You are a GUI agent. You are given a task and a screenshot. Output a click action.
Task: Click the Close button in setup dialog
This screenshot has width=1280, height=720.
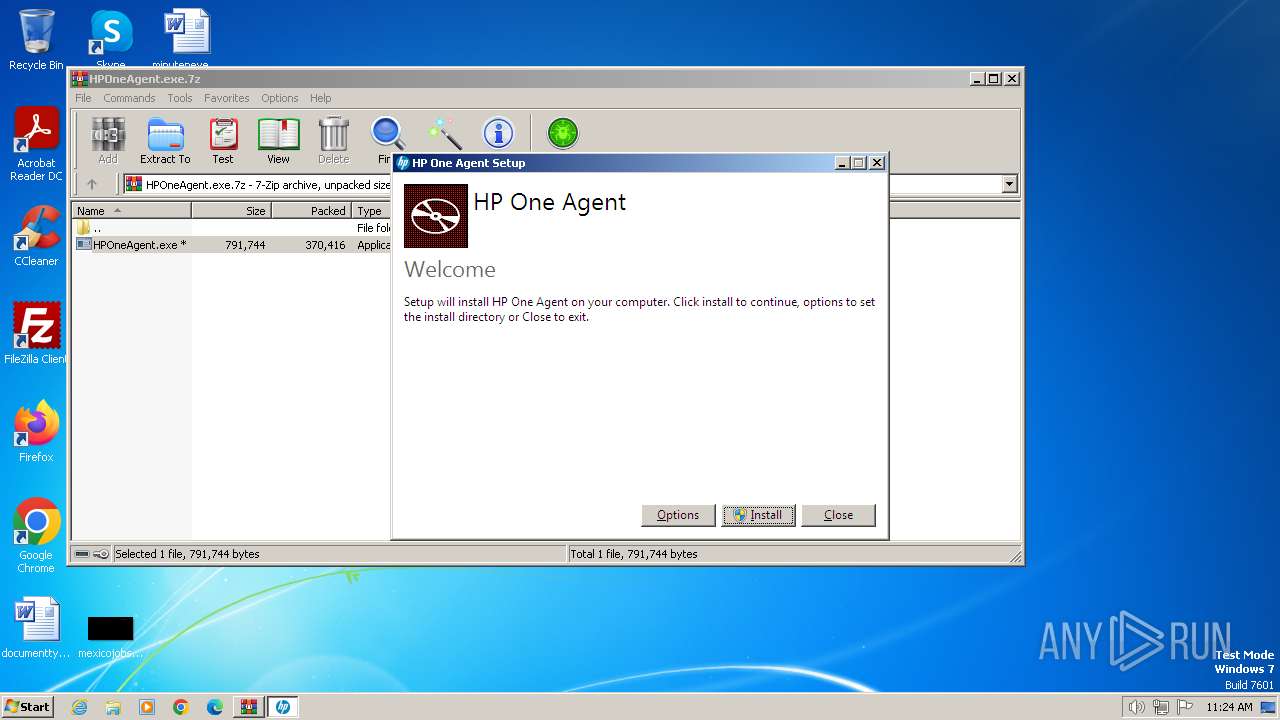838,515
